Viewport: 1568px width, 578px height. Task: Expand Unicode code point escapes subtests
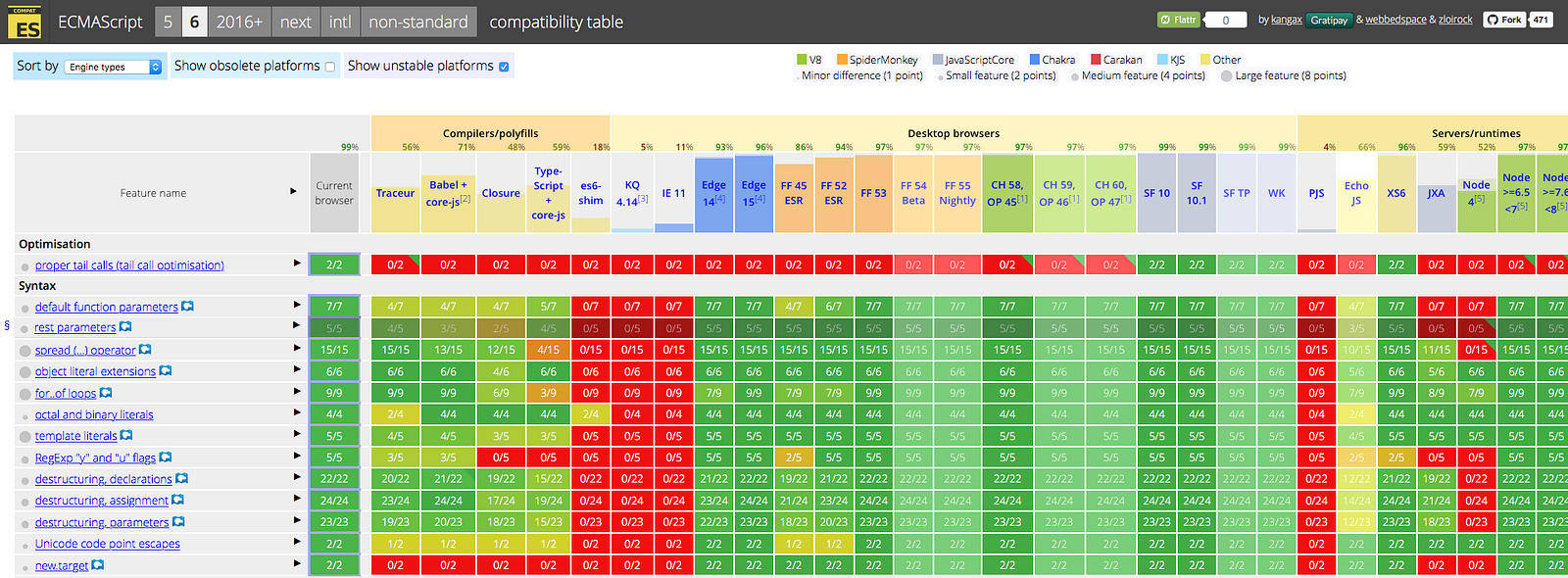point(296,542)
